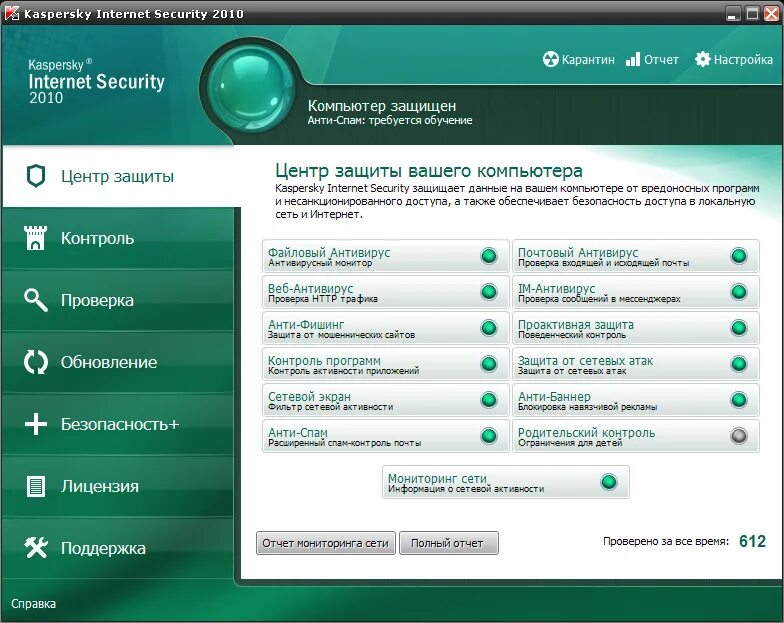Close the Kaspersky Internet Security window
This screenshot has width=784, height=623.
point(772,14)
